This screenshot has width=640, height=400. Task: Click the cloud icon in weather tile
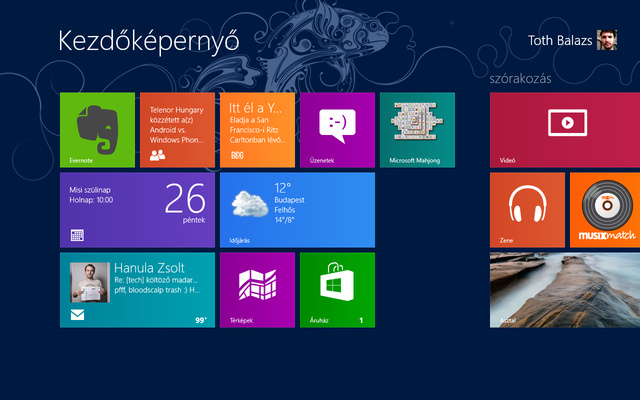click(250, 203)
